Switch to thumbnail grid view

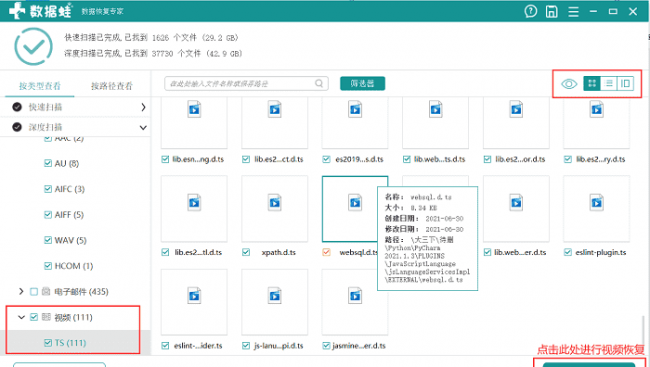pyautogui.click(x=592, y=83)
